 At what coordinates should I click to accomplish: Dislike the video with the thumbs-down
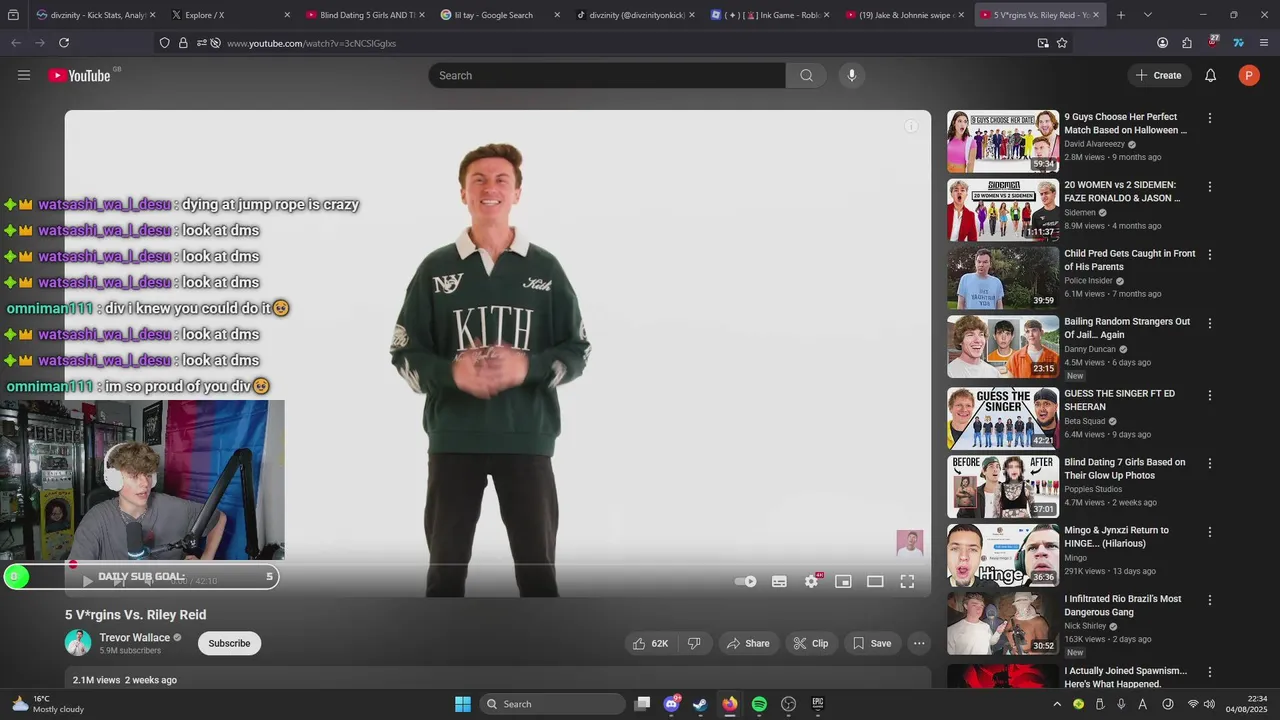[x=694, y=643]
